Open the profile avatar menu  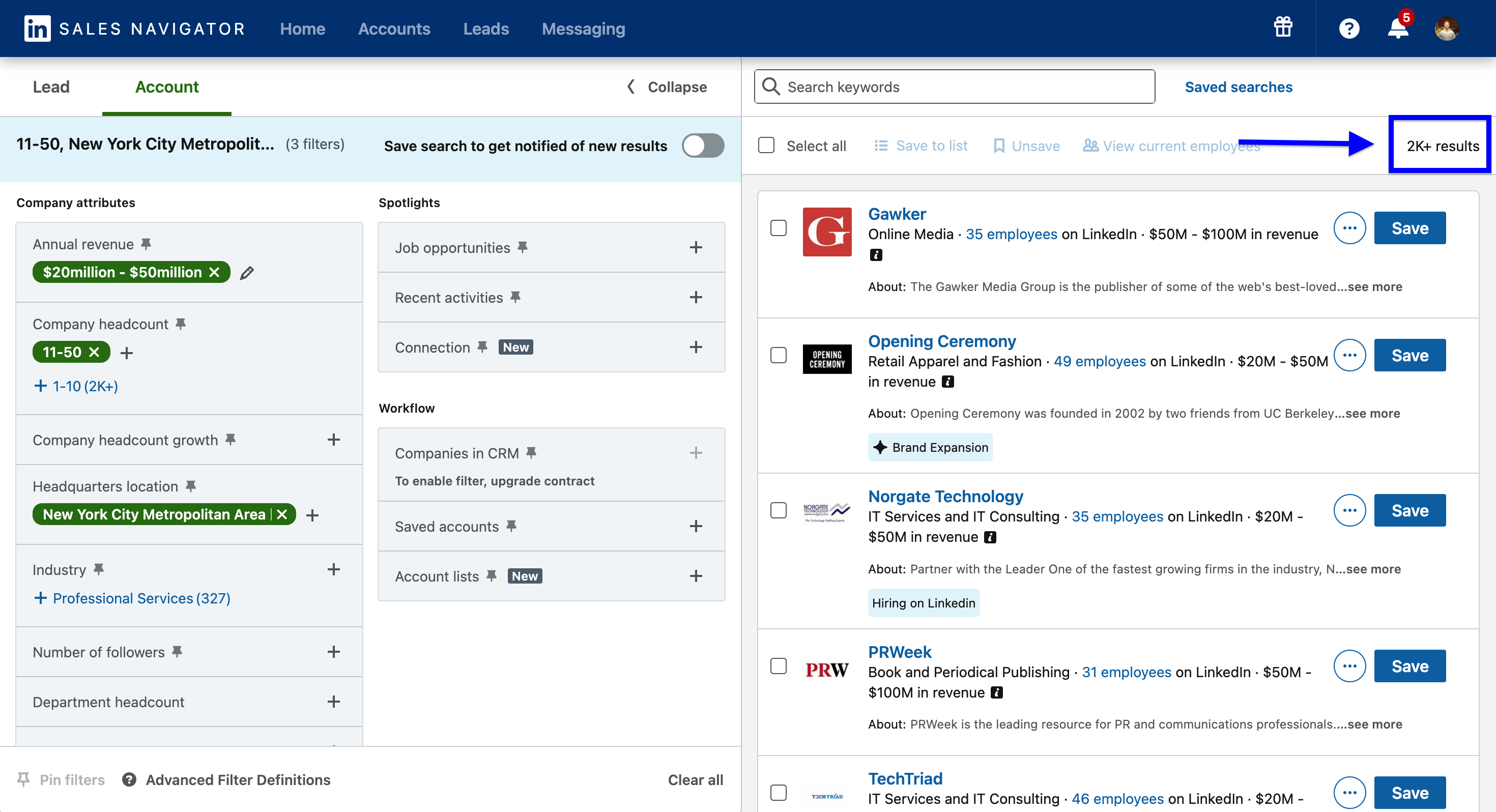click(x=1447, y=28)
